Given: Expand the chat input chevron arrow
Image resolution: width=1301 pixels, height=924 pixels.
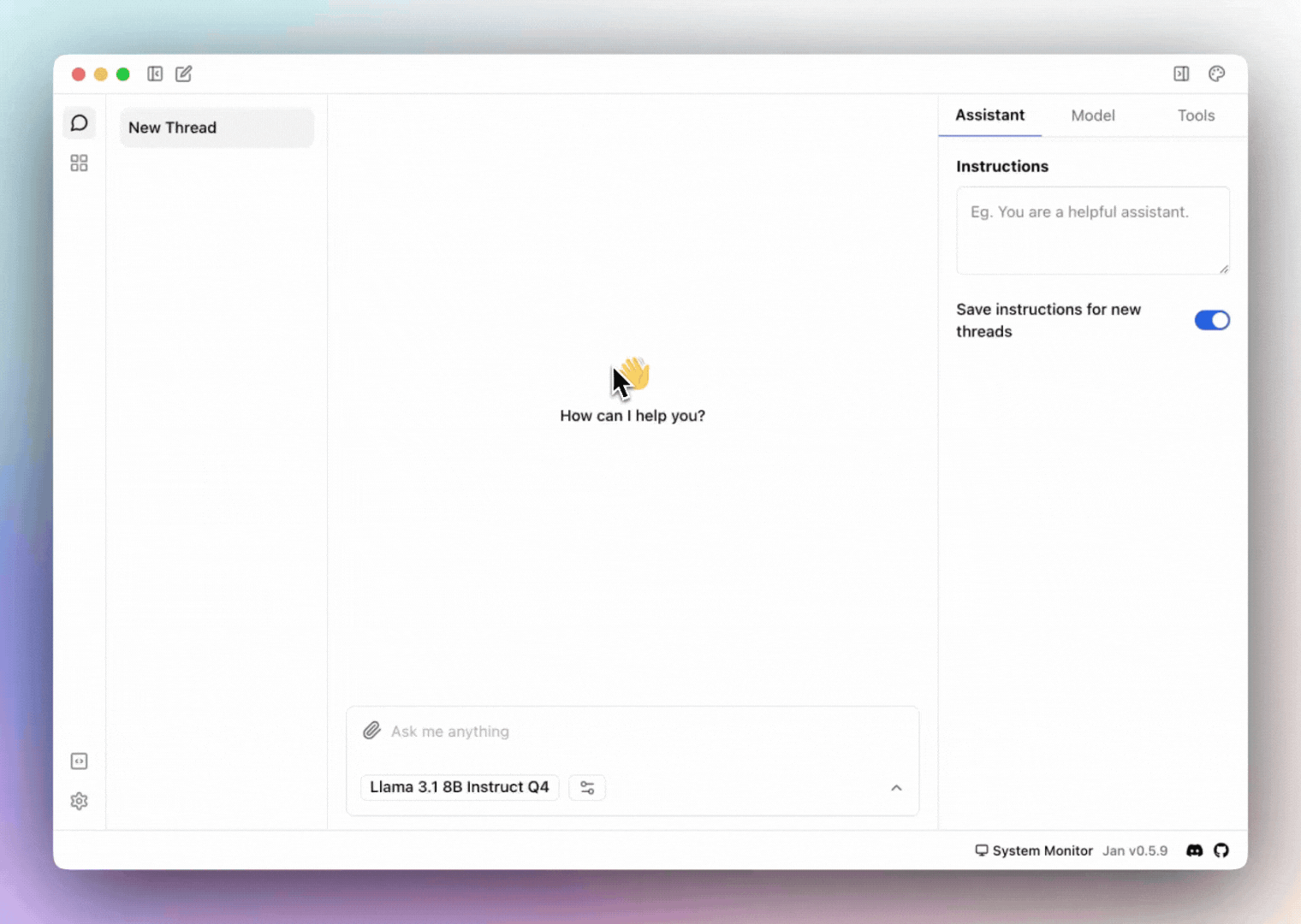Looking at the screenshot, I should pyautogui.click(x=896, y=788).
